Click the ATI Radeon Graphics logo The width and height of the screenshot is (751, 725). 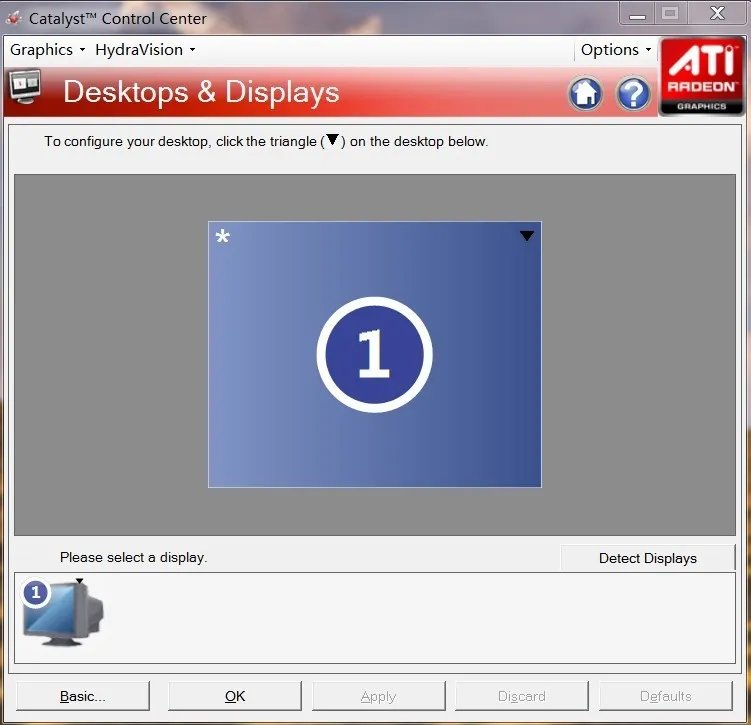702,76
